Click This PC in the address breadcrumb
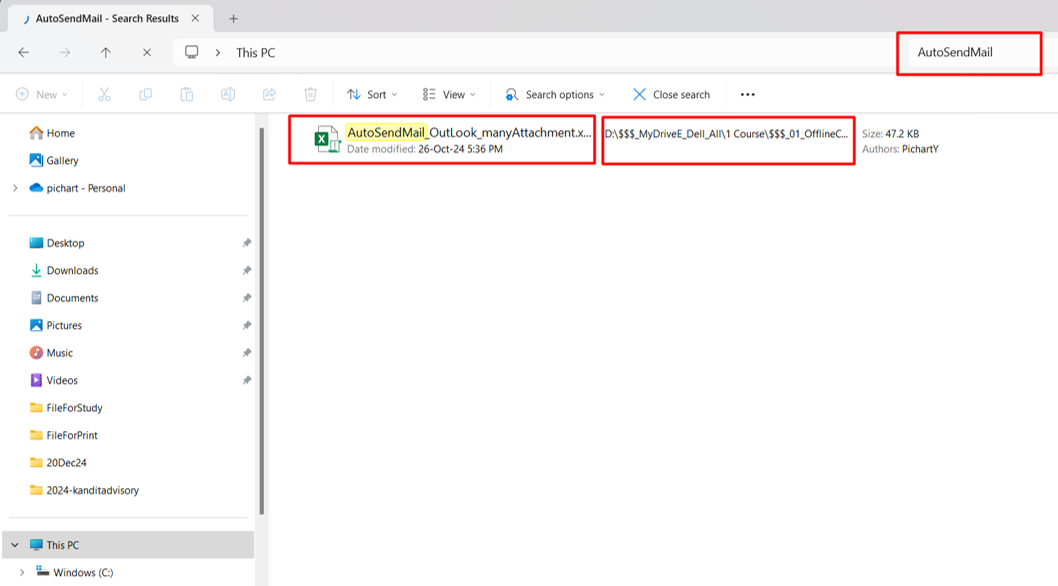 [256, 53]
